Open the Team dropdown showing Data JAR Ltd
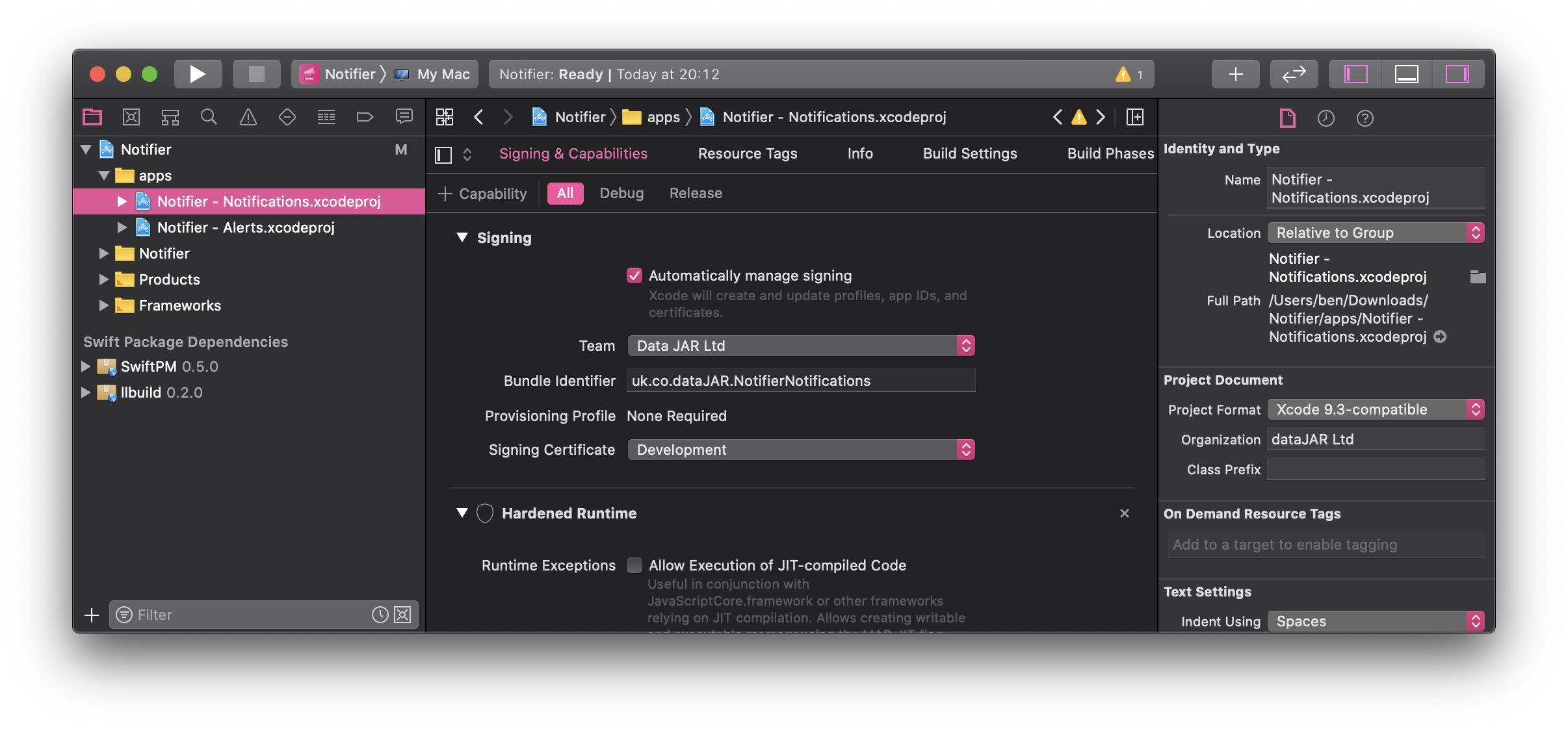Image resolution: width=1568 pixels, height=729 pixels. pos(801,346)
